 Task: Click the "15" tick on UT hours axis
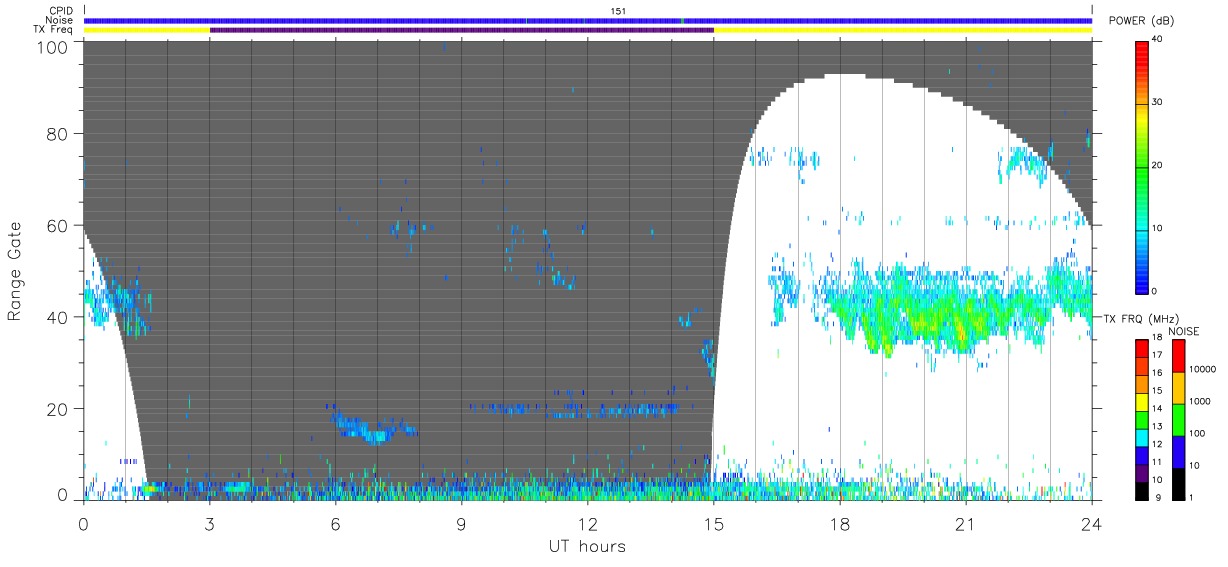[x=713, y=523]
